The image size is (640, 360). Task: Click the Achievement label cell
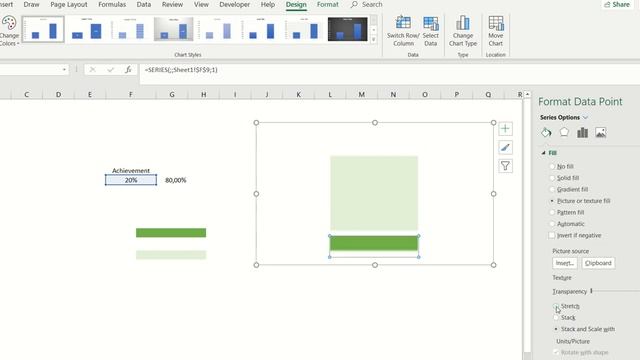(131, 171)
